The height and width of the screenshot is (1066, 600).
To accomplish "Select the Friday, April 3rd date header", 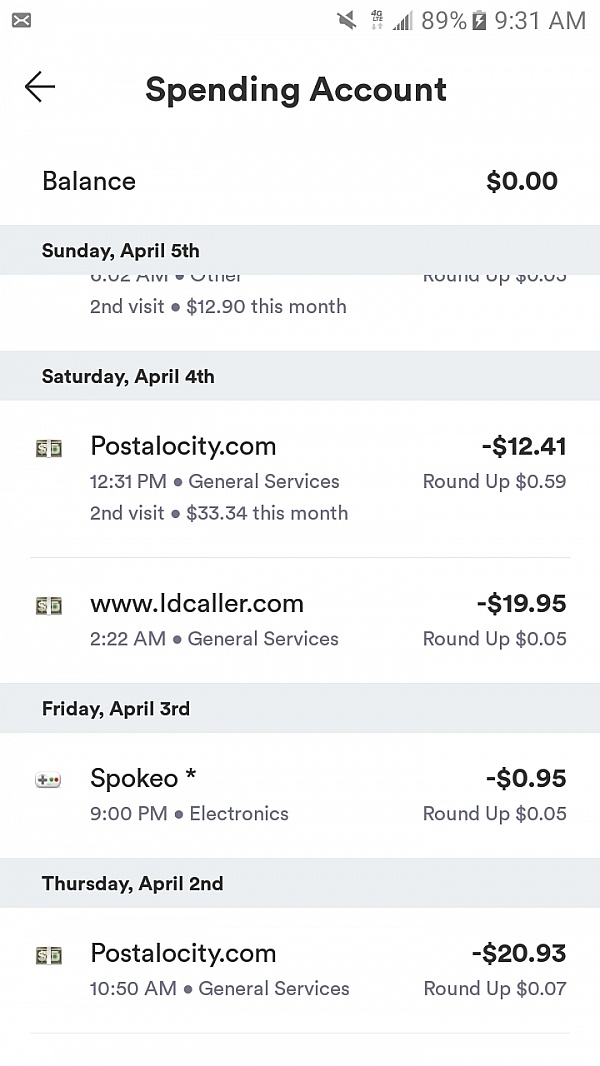I will tap(300, 708).
